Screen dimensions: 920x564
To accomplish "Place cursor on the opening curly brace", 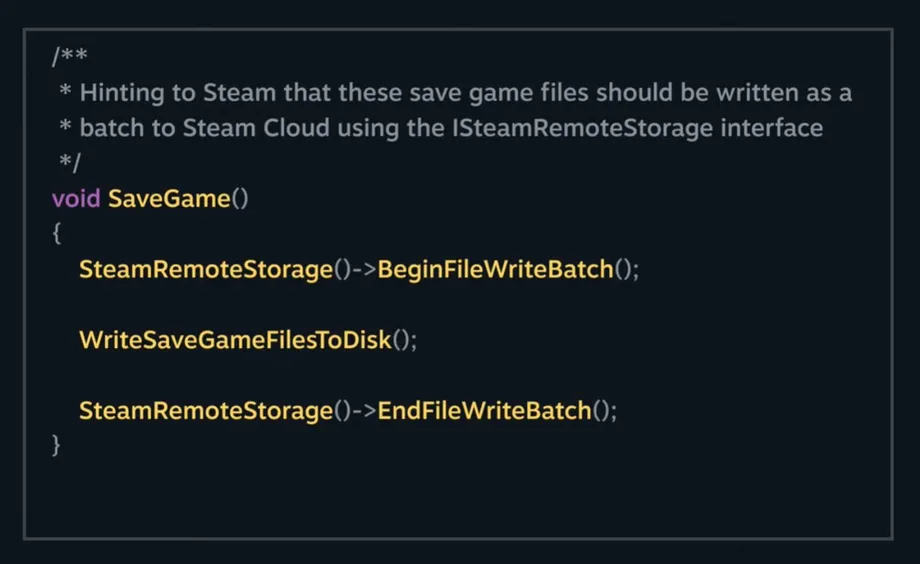I will pyautogui.click(x=56, y=234).
